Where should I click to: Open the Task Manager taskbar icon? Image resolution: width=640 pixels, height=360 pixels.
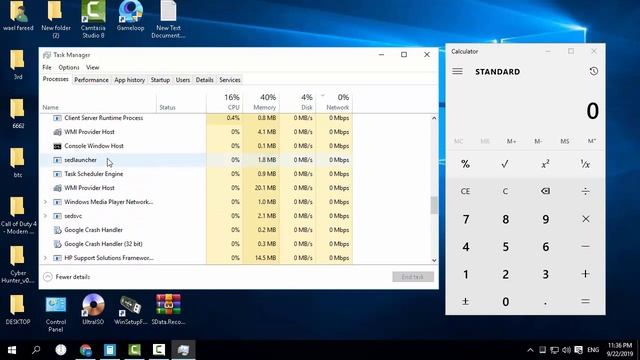pyautogui.click(x=183, y=350)
